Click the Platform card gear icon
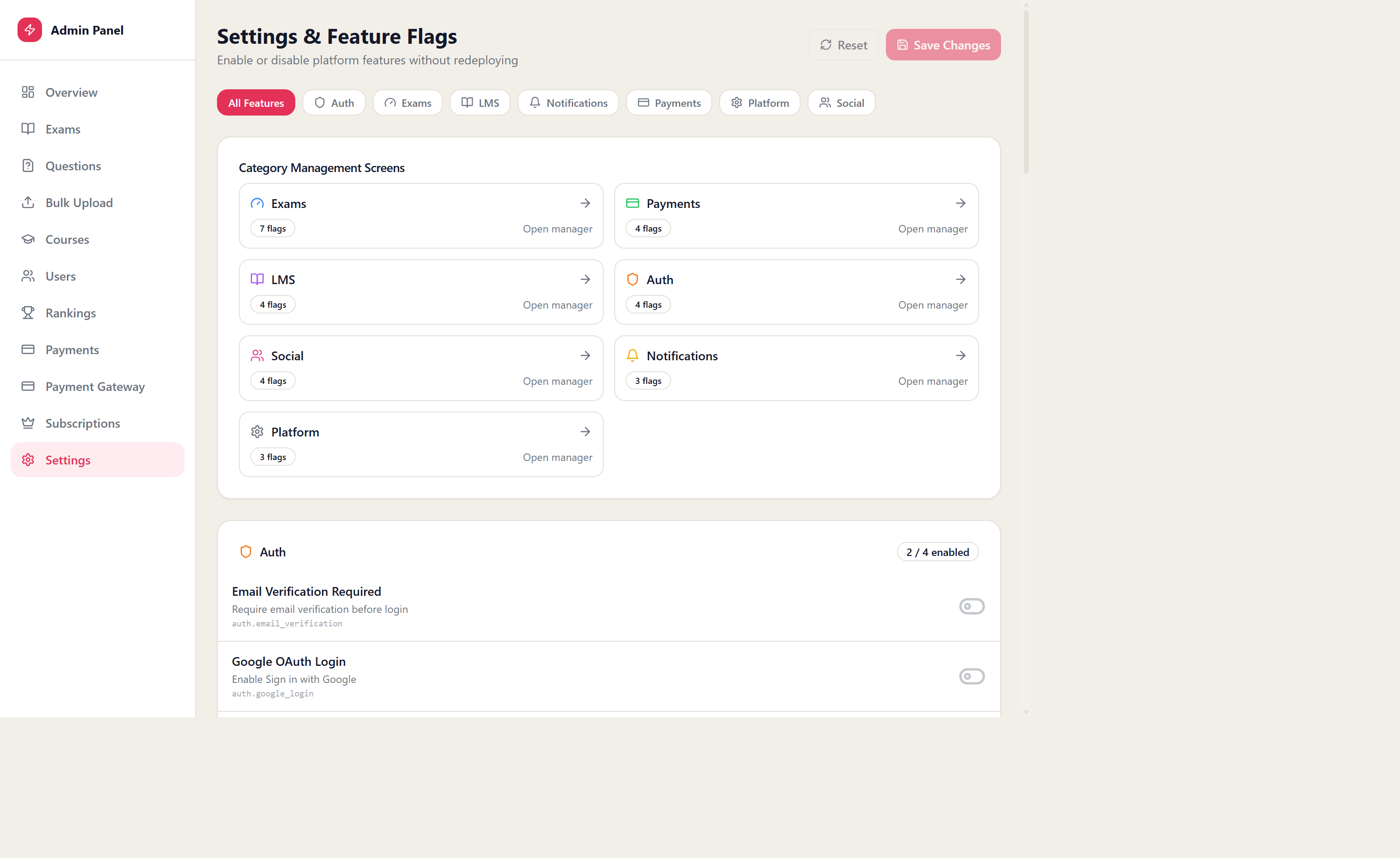1400x858 pixels. (257, 432)
